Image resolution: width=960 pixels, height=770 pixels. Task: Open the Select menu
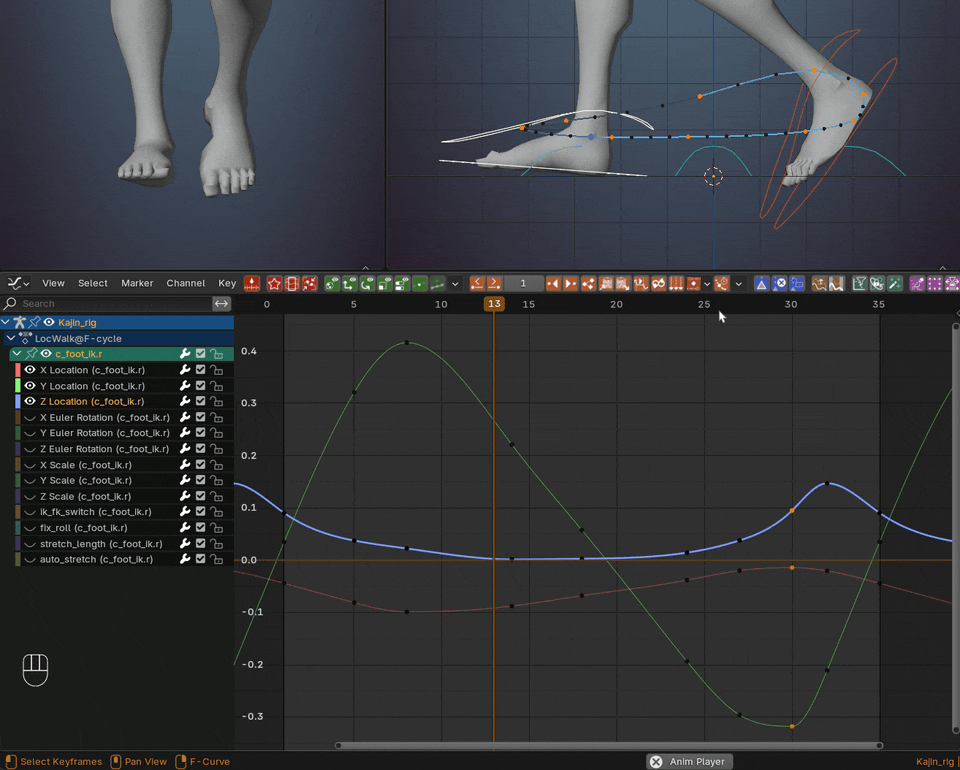point(93,283)
